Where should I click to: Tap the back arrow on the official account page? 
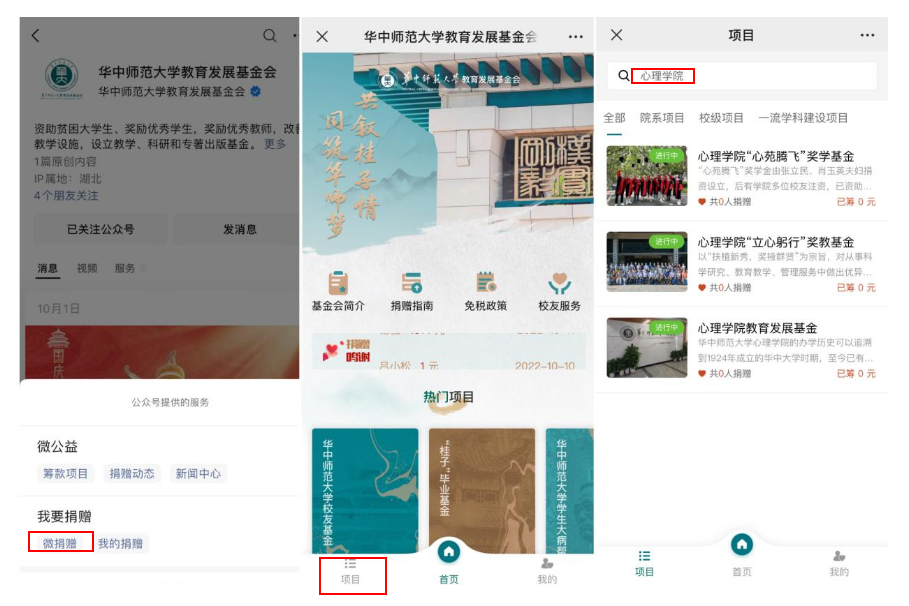coord(36,36)
